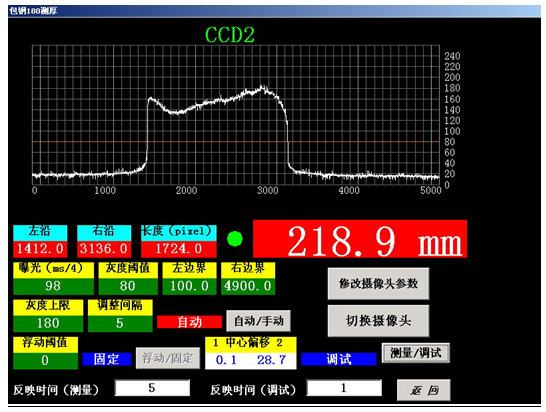The width and height of the screenshot is (546, 412).
Task: Click the 切换摄像头 button
Action: [x=378, y=321]
